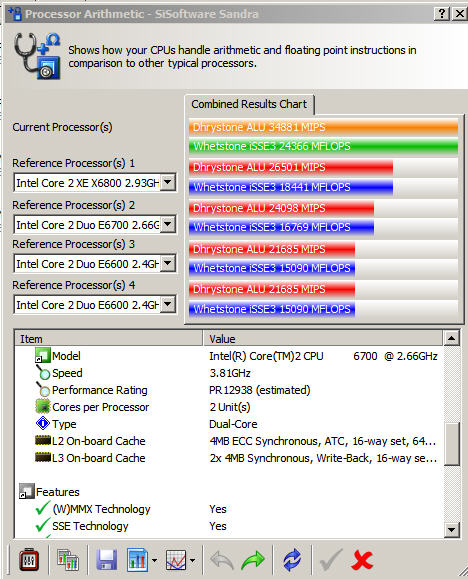Open Reference Processor 2 dropdown arrow
468x579 pixels.
coord(168,224)
